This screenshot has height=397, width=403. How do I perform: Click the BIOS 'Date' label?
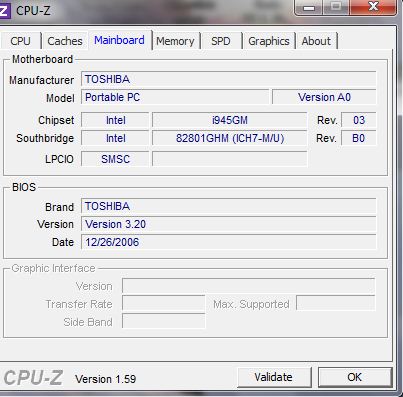(x=63, y=242)
